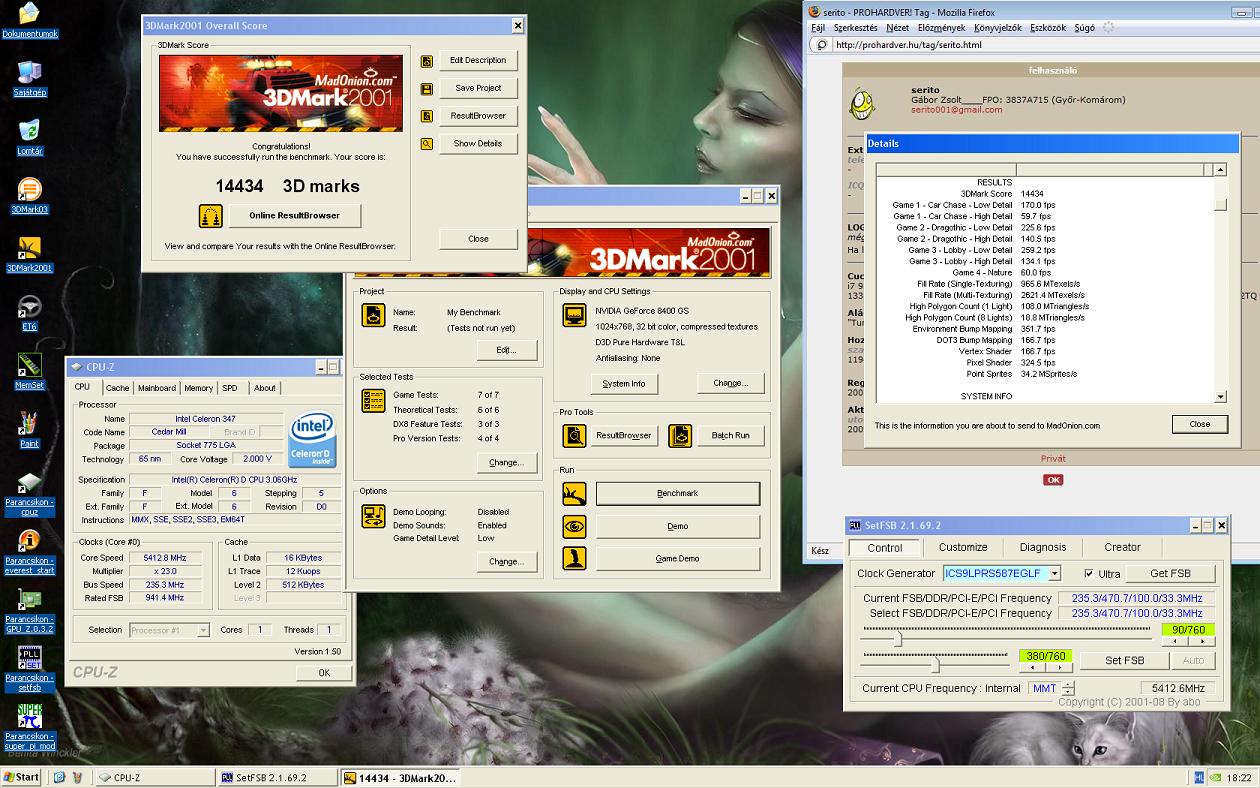Image resolution: width=1260 pixels, height=788 pixels.
Task: Click the Display settings monitor icon
Action: point(574,315)
